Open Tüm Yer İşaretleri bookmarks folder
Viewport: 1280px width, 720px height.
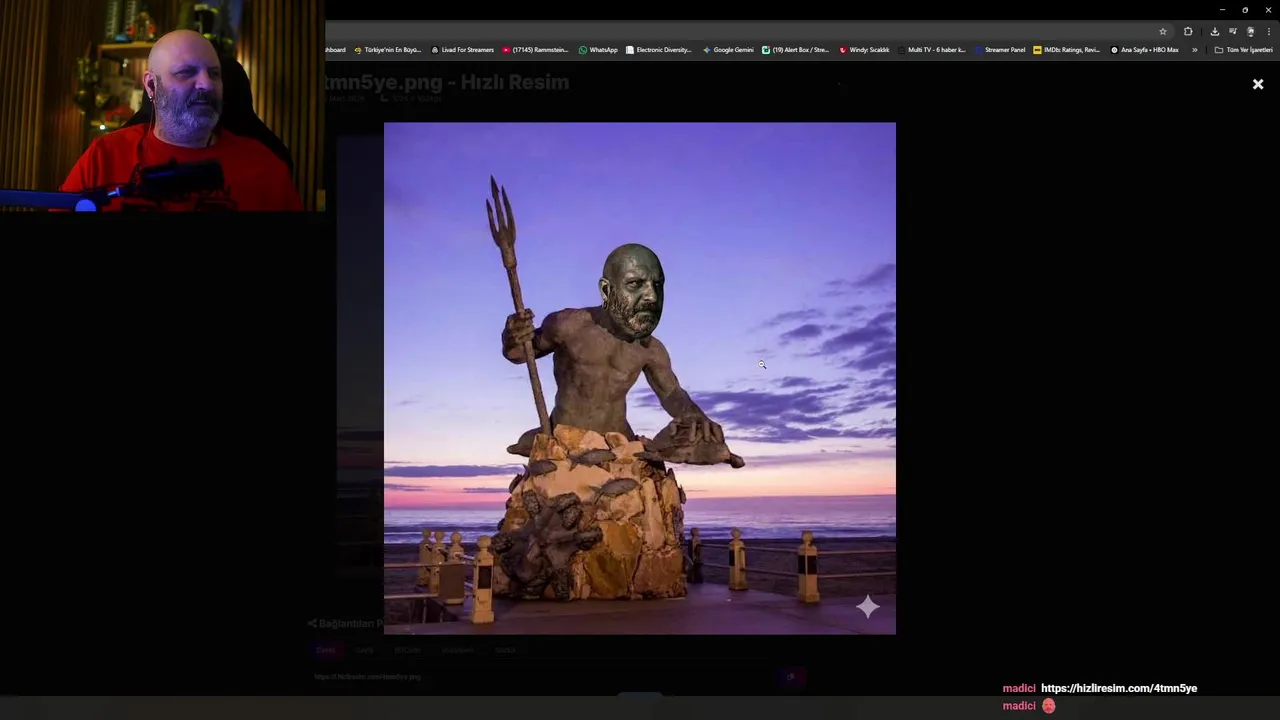coord(1243,50)
